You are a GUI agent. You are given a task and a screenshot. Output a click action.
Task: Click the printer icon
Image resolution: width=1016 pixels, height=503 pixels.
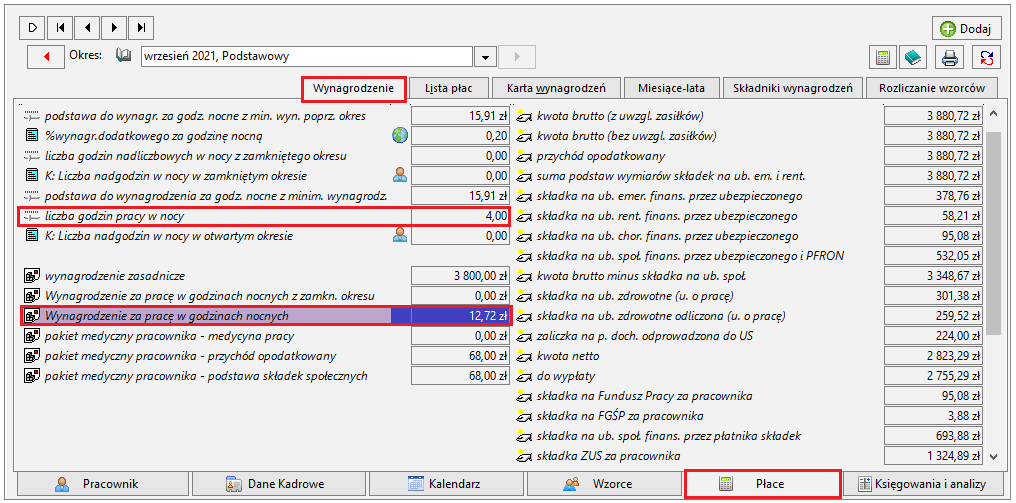click(949, 57)
